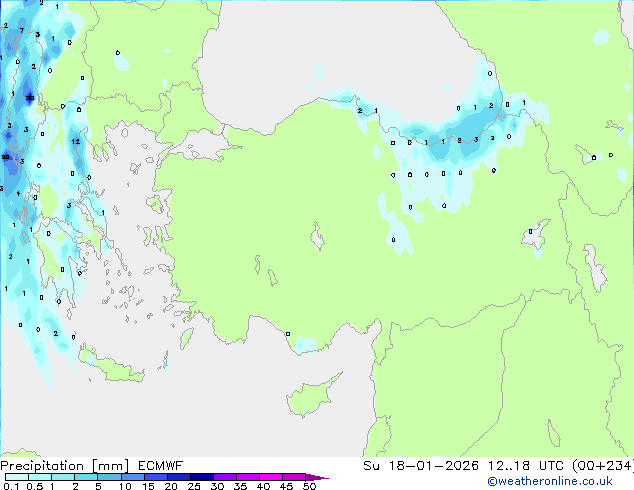Select the 15–20 mm legend color box

tap(156, 477)
